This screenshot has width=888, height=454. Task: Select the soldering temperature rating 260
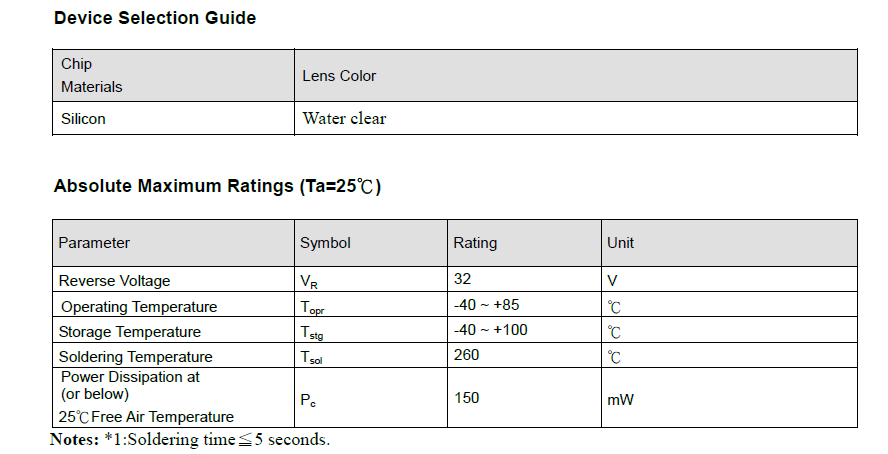pyautogui.click(x=466, y=355)
